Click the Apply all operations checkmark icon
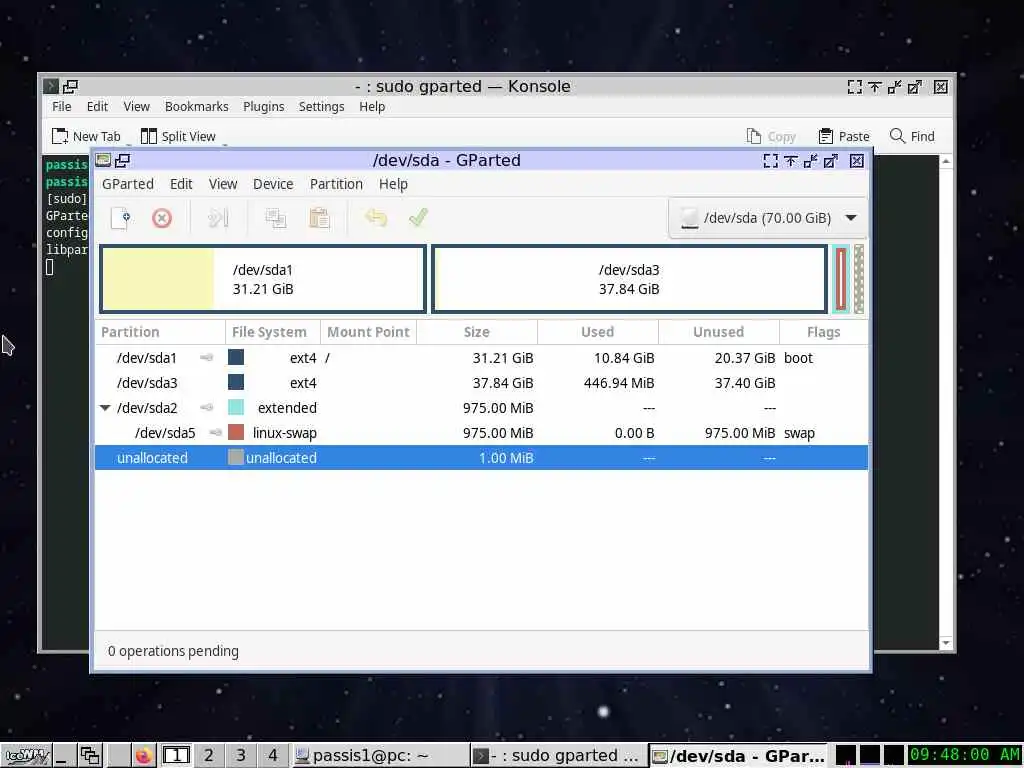This screenshot has height=768, width=1024. point(418,217)
